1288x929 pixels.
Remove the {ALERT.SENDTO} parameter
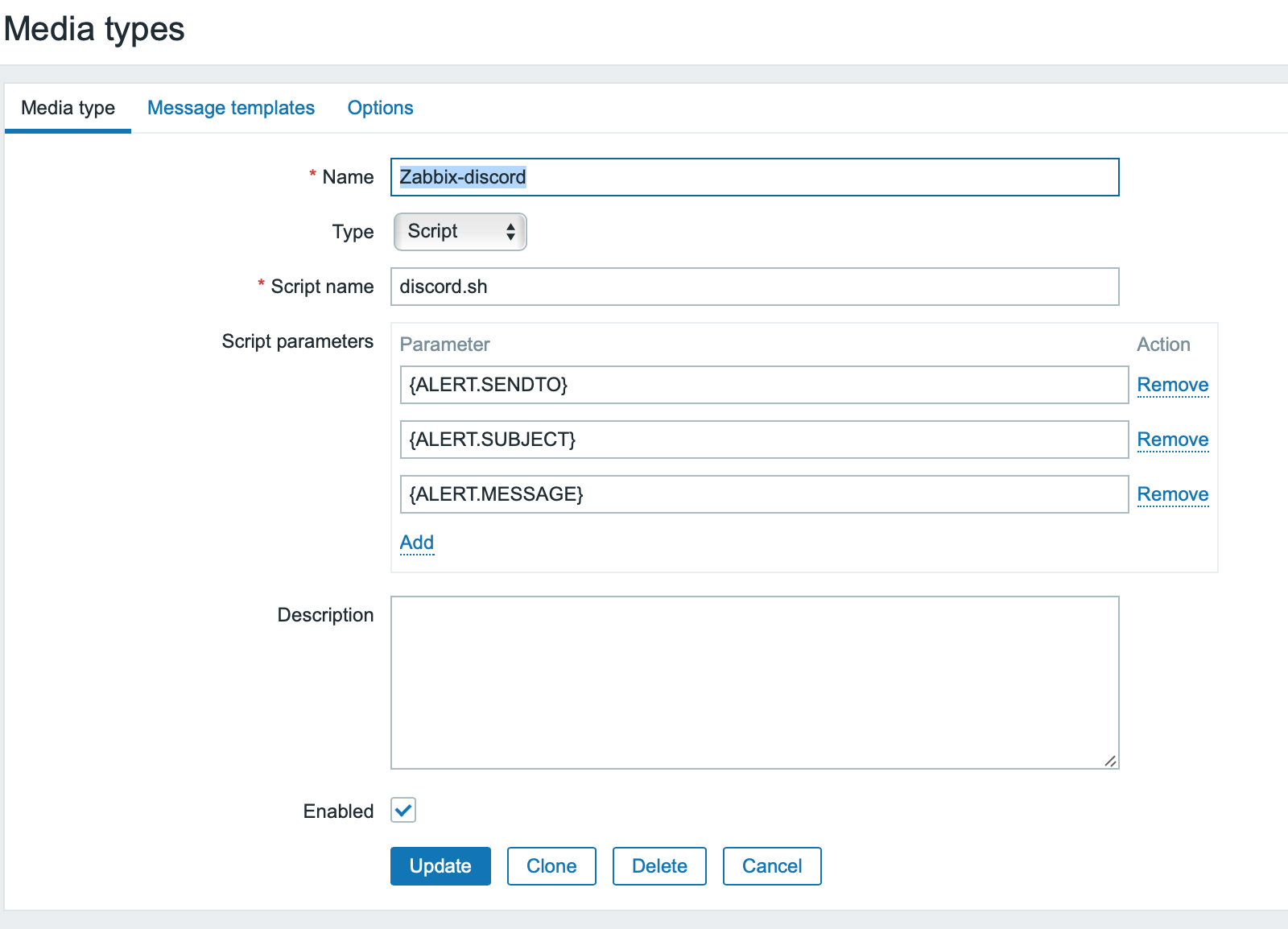click(x=1172, y=385)
